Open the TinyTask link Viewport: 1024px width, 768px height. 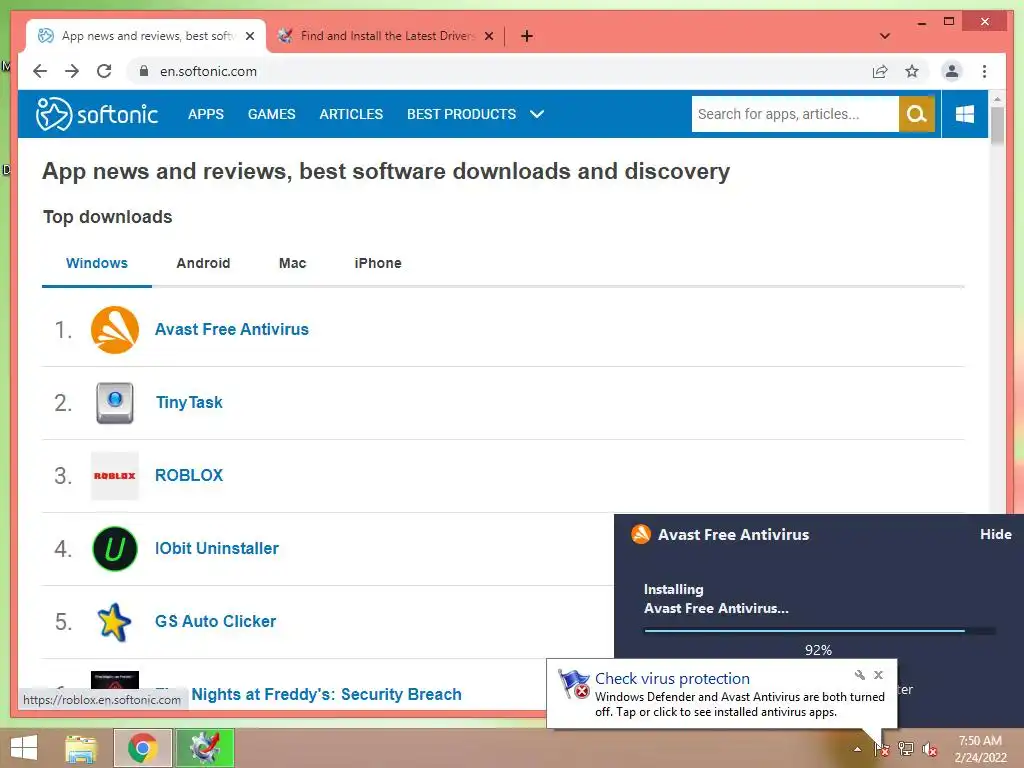click(189, 402)
